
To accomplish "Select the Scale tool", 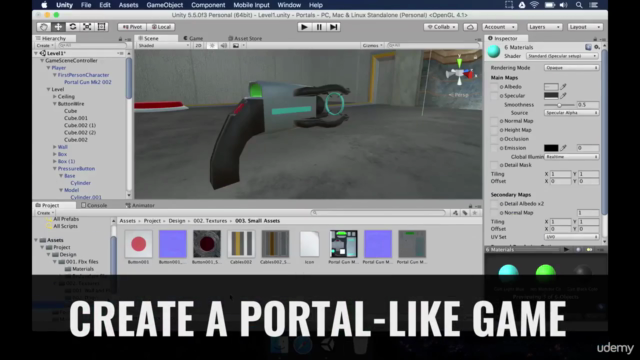I will (87, 27).
